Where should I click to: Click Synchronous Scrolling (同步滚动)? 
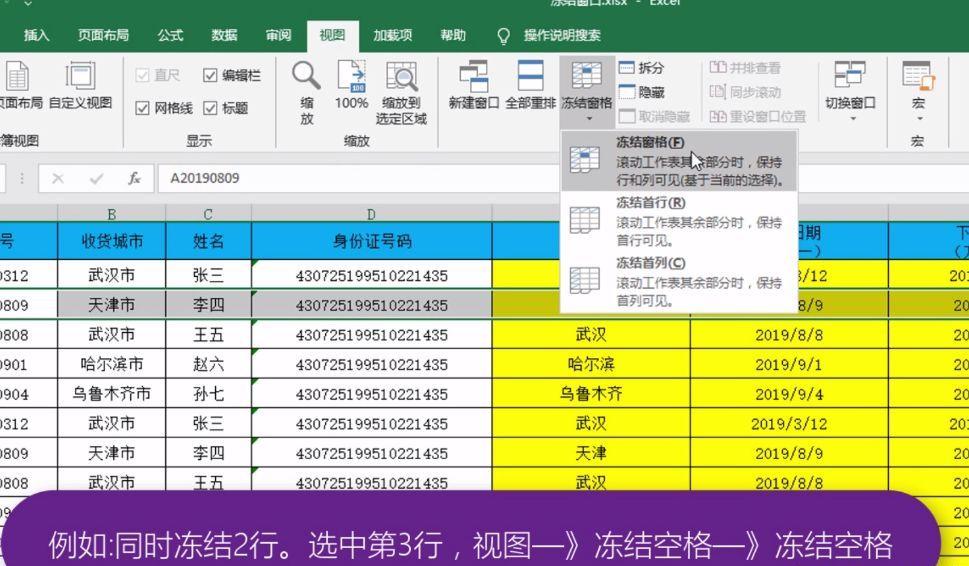pos(745,92)
